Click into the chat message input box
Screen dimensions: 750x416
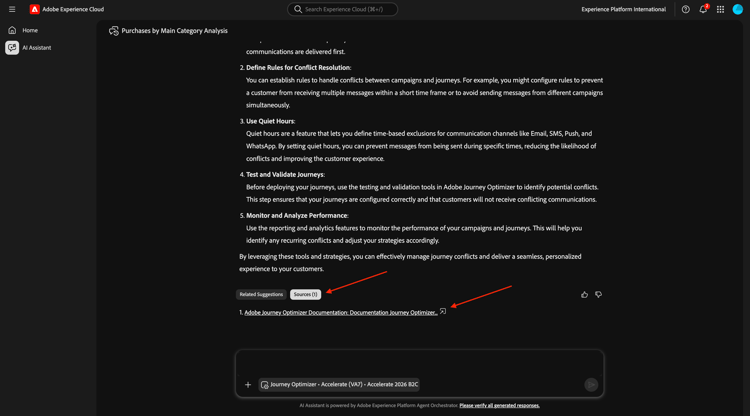coord(419,363)
